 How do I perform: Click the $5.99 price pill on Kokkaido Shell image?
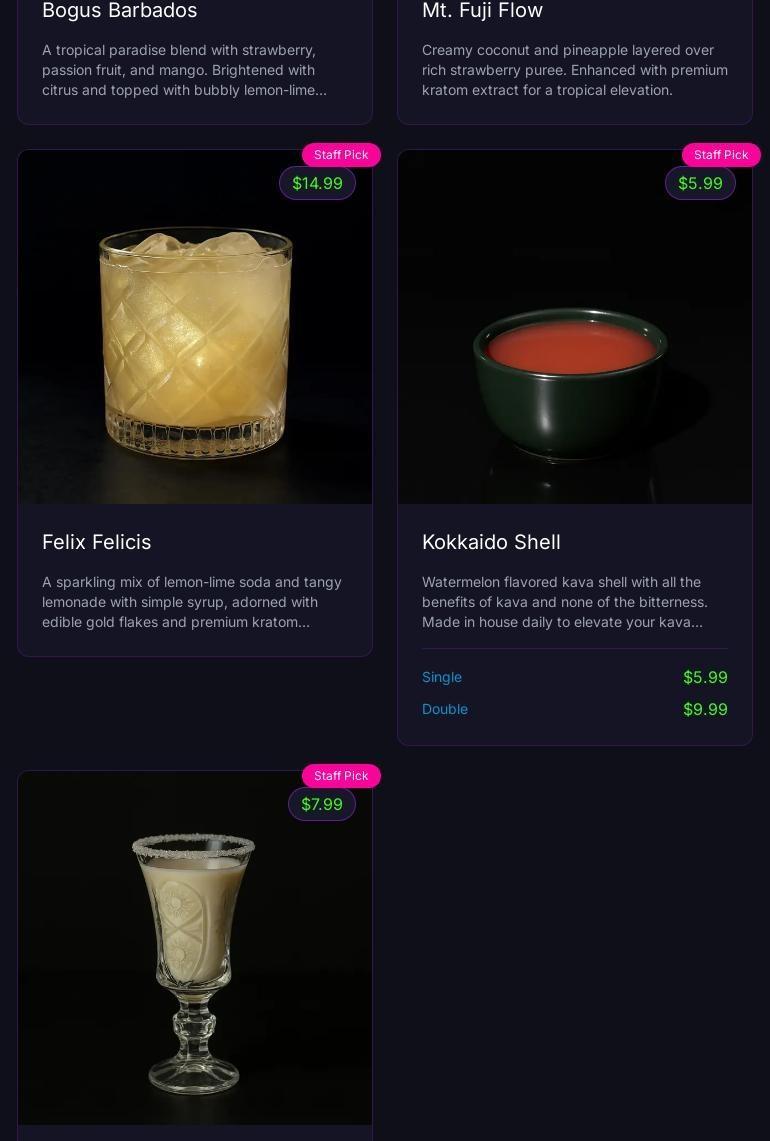[700, 183]
